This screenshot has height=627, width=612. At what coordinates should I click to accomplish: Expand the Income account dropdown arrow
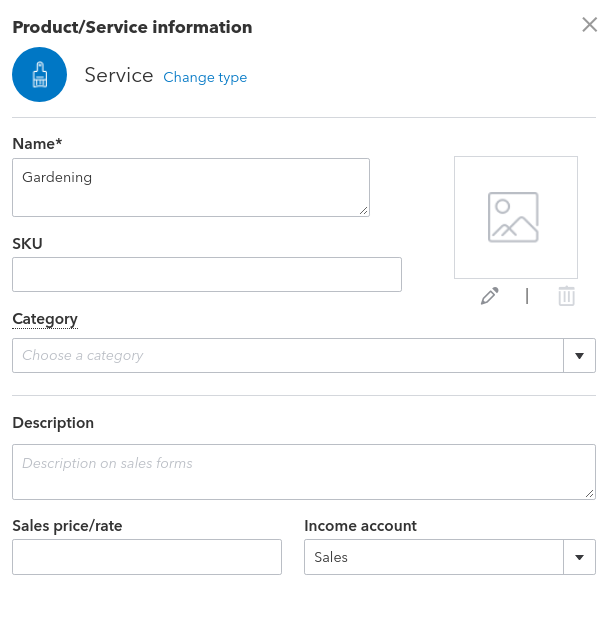coord(579,557)
